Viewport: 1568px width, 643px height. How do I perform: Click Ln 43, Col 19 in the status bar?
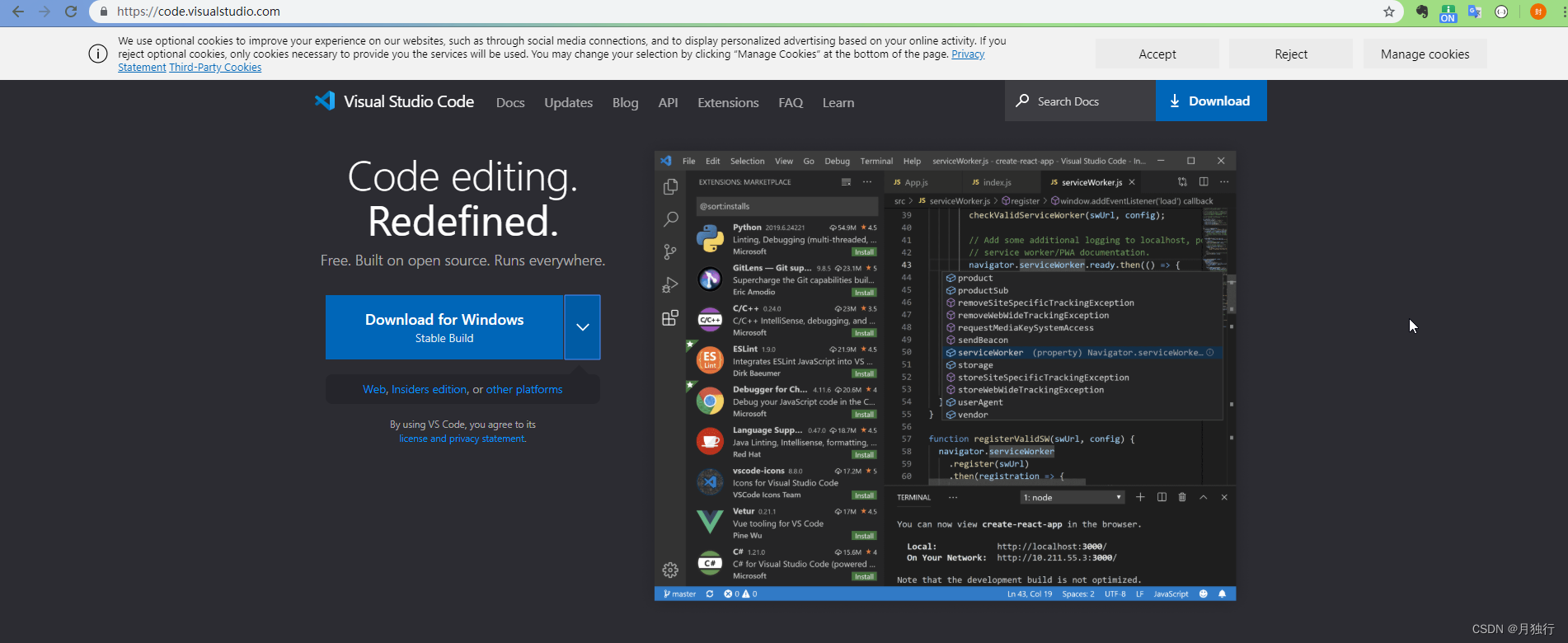coord(1030,594)
